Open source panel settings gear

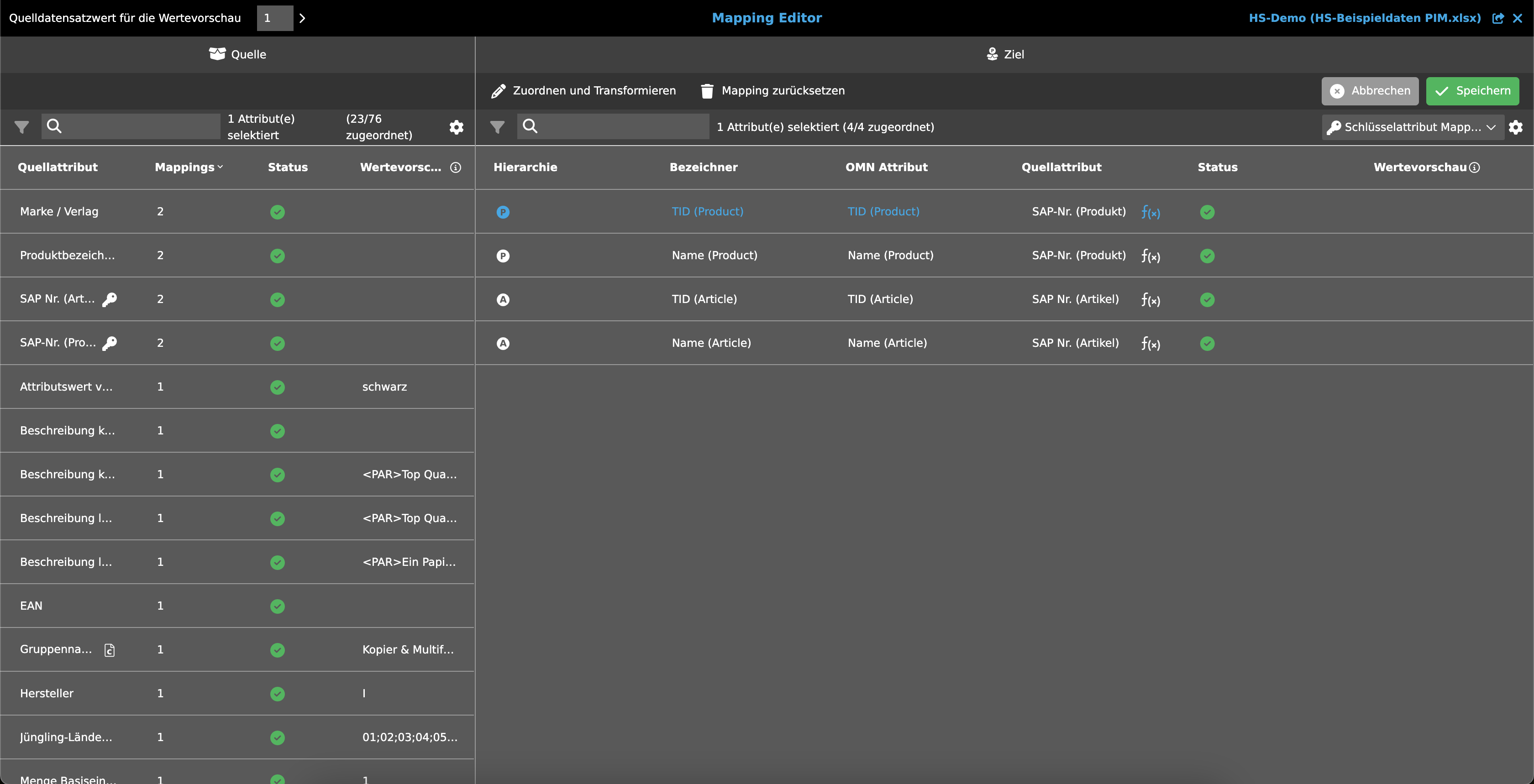tap(456, 127)
